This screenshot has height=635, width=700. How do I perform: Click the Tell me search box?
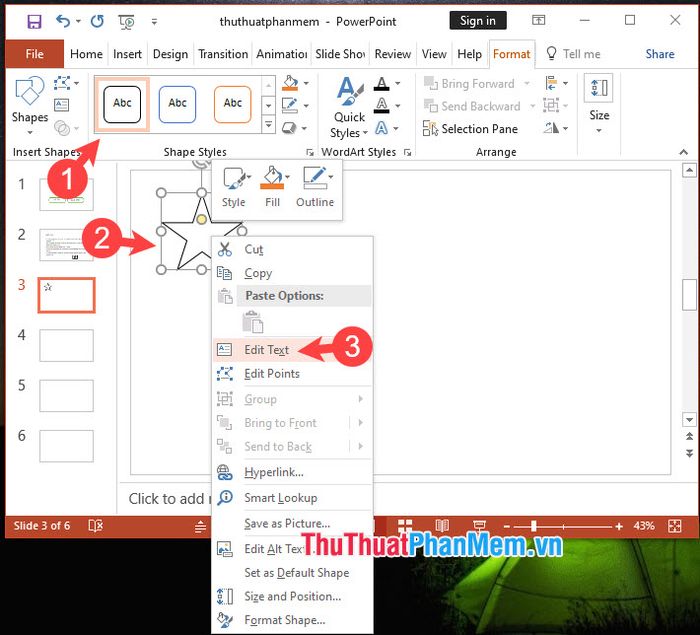574,54
